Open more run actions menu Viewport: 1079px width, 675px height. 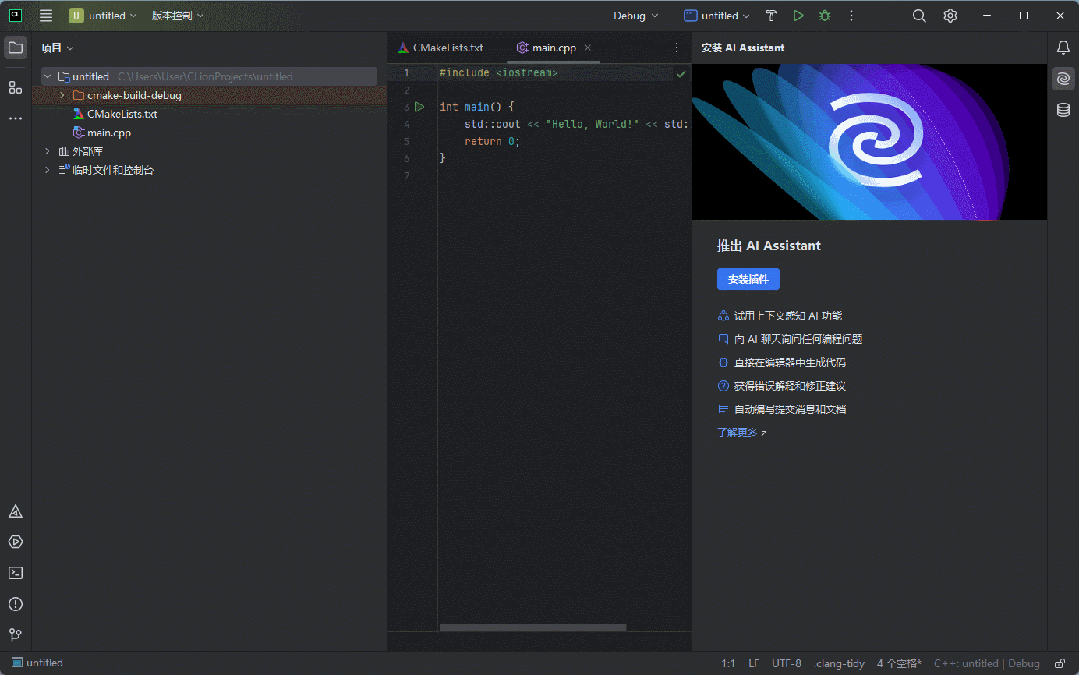[851, 15]
